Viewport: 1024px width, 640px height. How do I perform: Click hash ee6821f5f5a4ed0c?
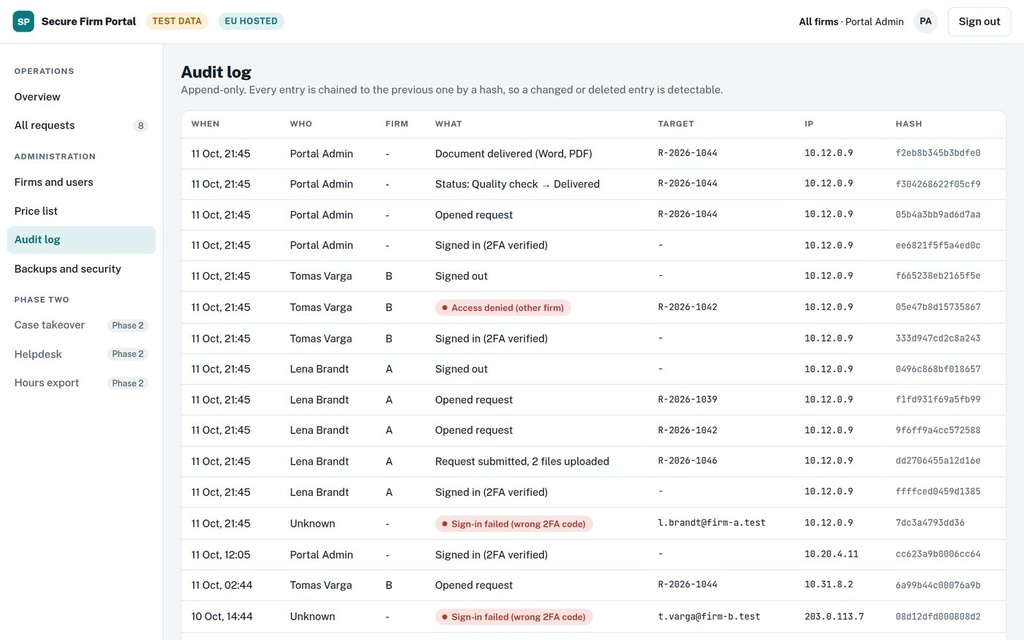(x=938, y=245)
